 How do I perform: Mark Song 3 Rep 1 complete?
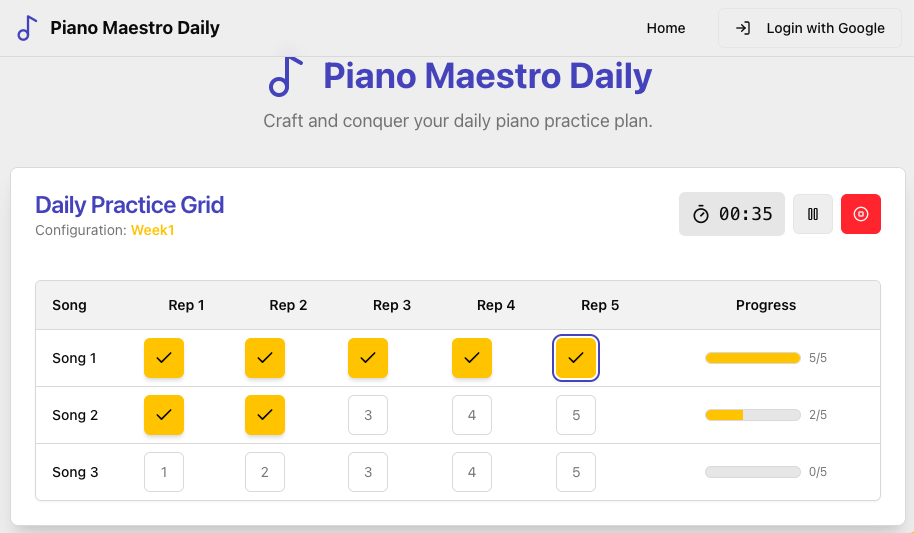pyautogui.click(x=164, y=472)
